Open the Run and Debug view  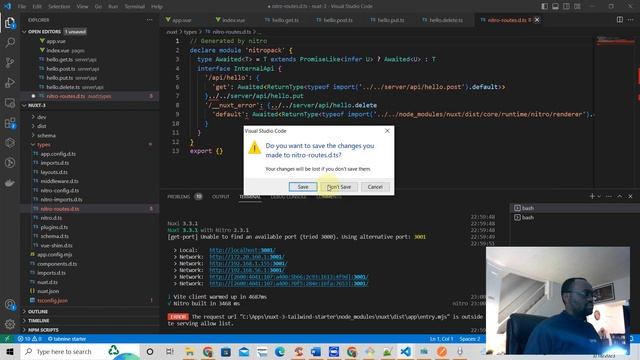10,83
